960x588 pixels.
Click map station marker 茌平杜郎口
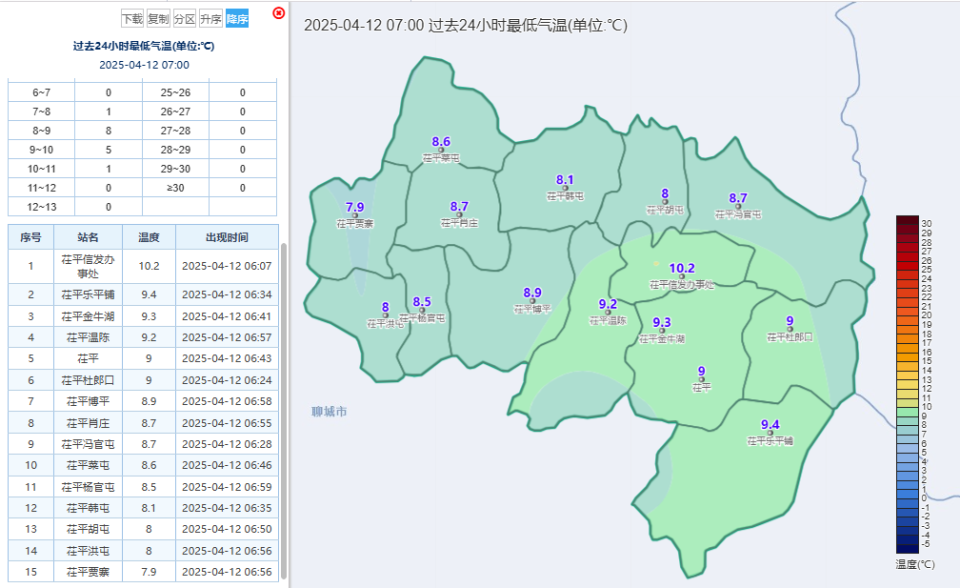tap(790, 330)
